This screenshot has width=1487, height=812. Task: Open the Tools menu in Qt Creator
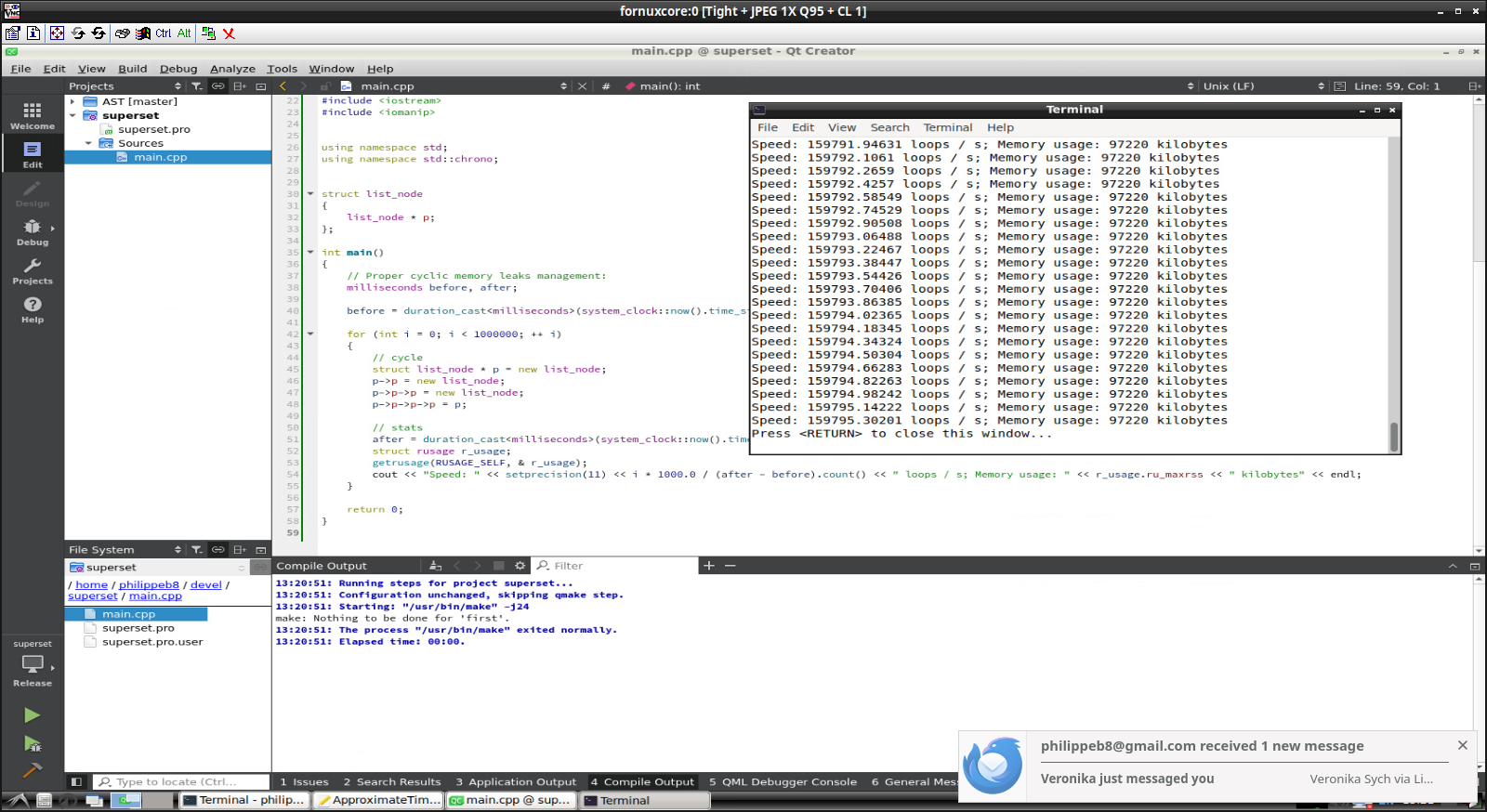tap(282, 69)
